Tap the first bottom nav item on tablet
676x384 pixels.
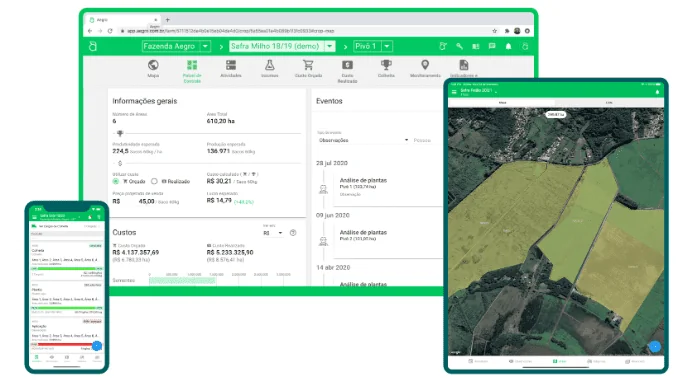pyautogui.click(x=478, y=361)
